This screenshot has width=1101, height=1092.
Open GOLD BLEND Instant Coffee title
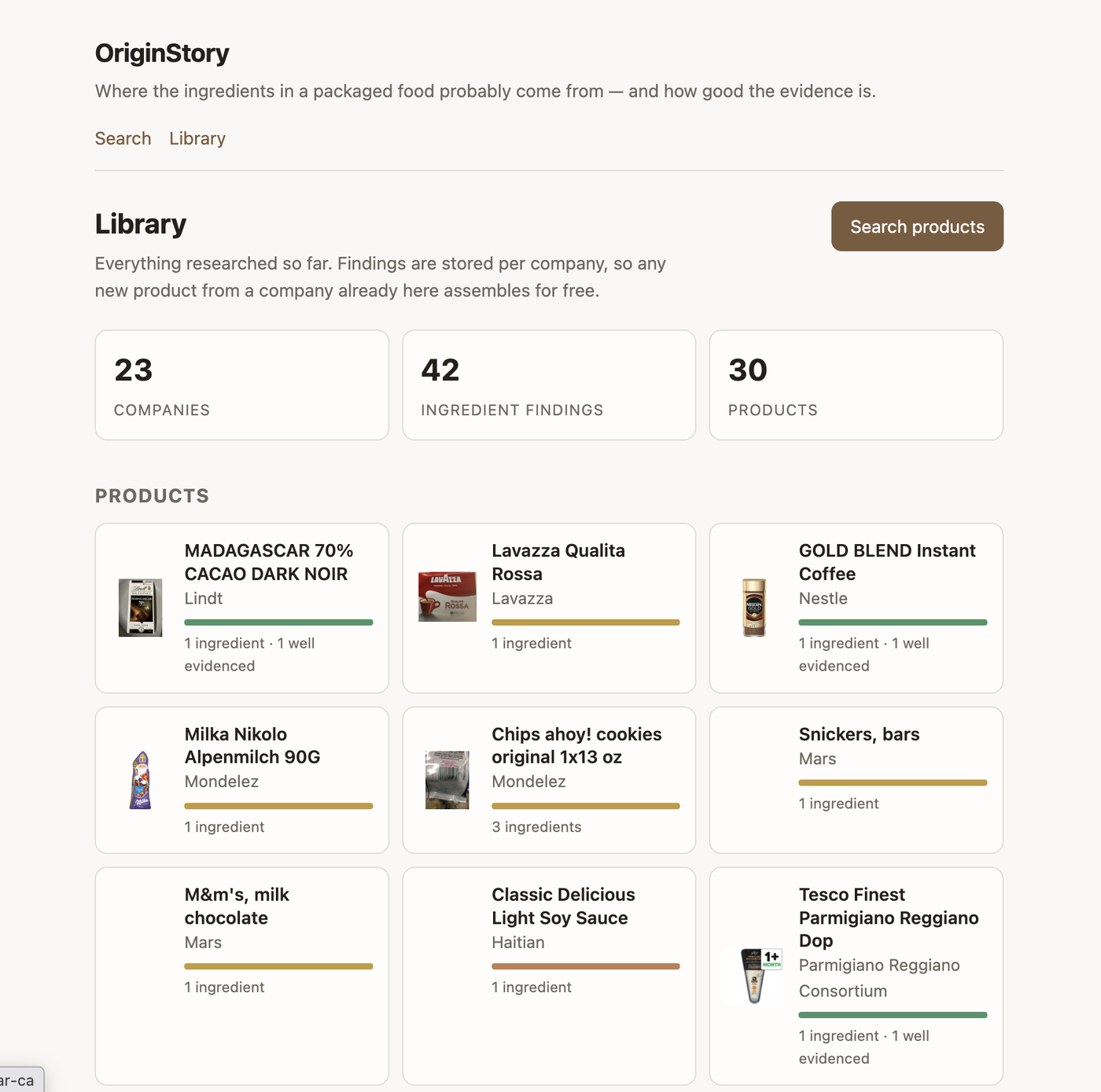(887, 562)
